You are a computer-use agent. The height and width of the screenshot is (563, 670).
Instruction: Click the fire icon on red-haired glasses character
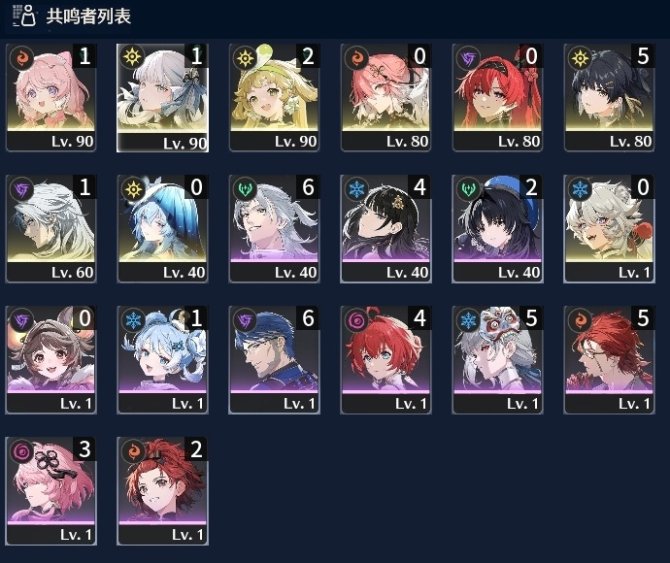pyautogui.click(x=580, y=320)
